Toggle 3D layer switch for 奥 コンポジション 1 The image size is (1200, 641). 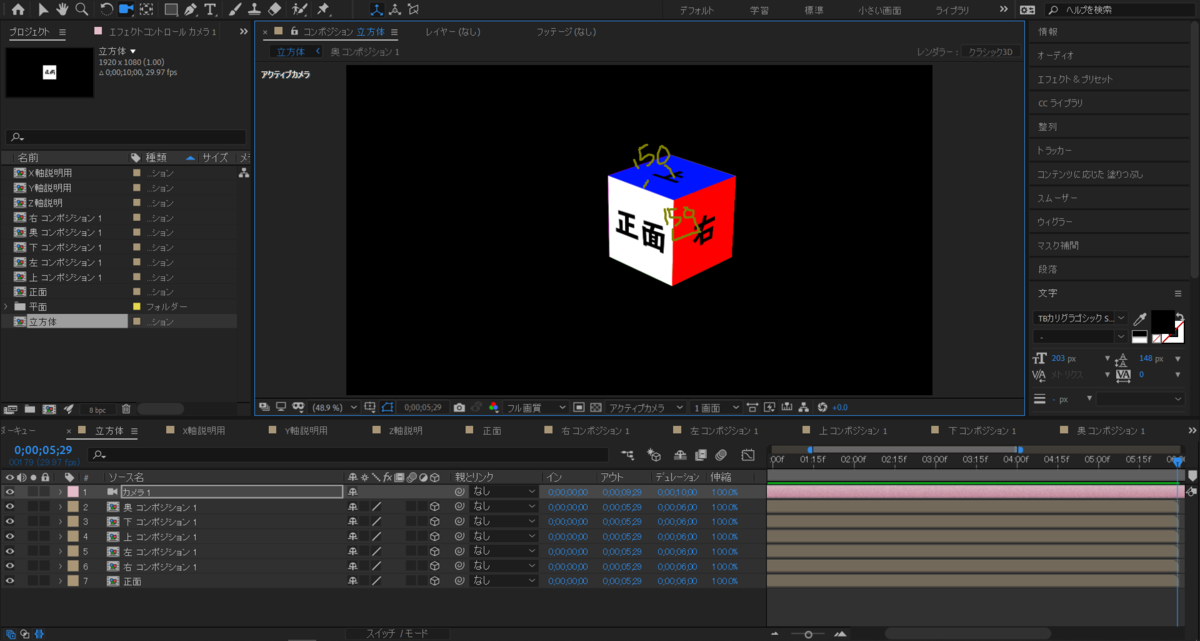435,507
